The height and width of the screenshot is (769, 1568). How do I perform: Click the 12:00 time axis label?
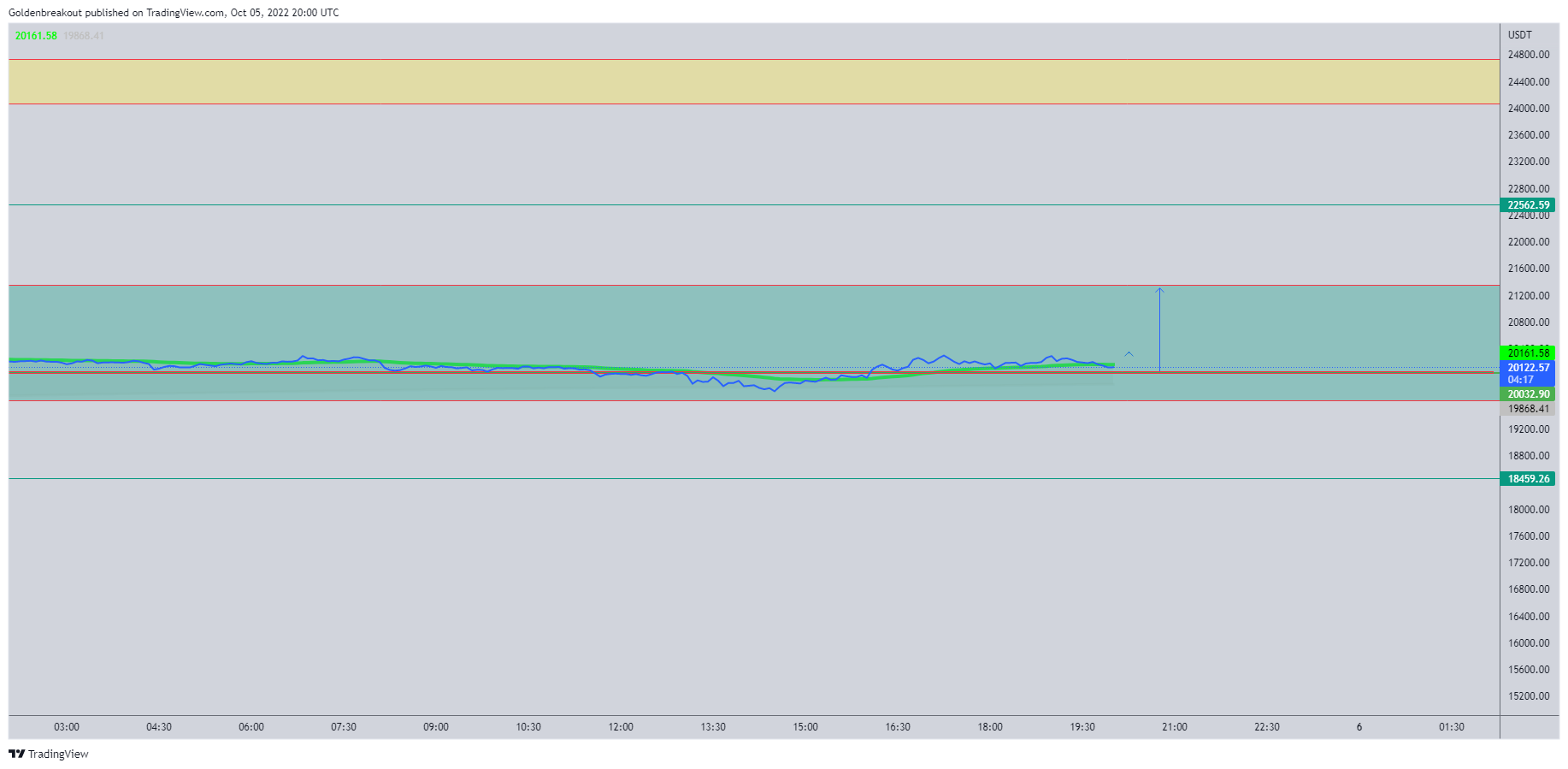[x=621, y=727]
